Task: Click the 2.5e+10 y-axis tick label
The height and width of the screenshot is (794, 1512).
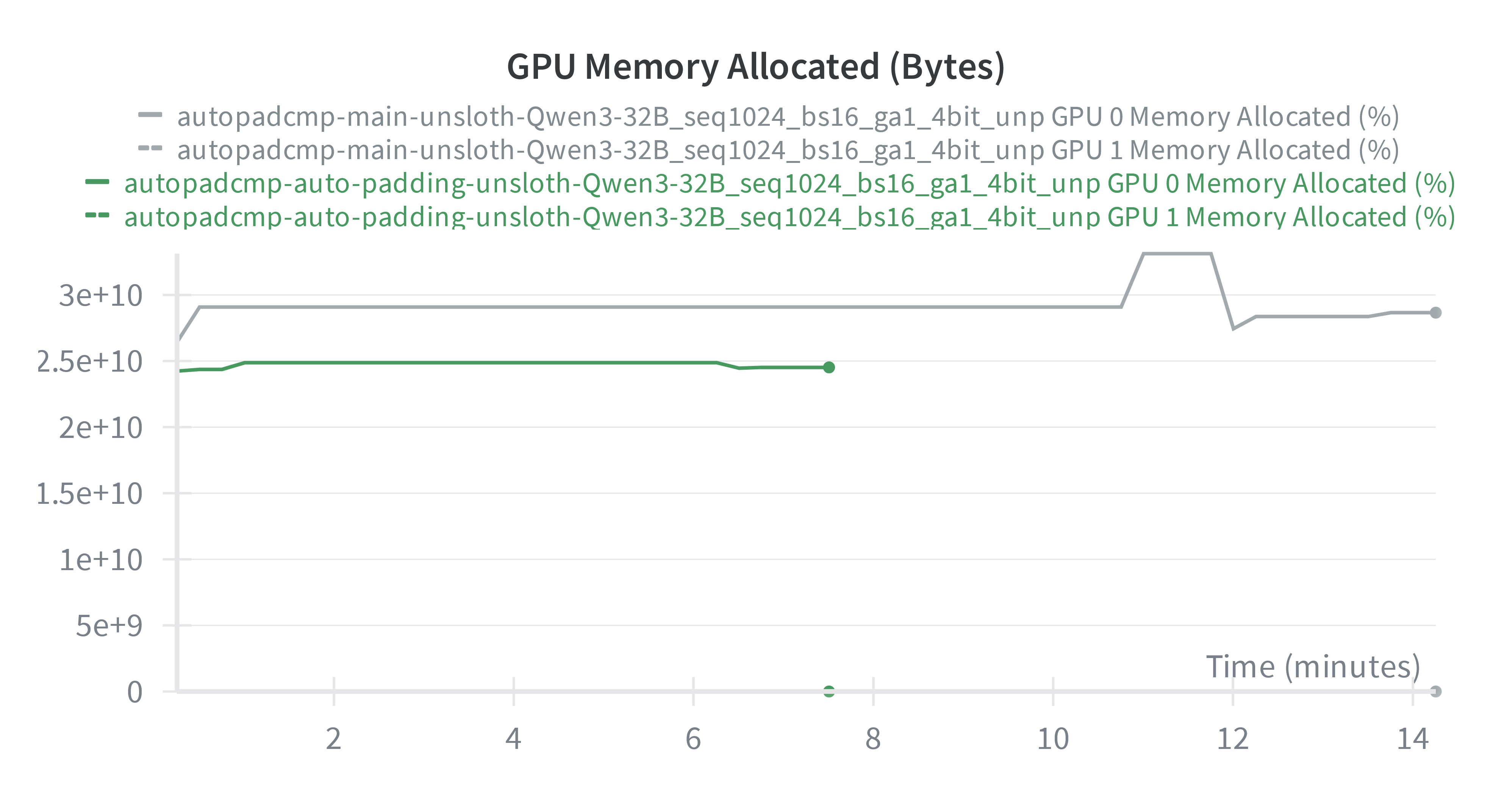Action: (x=89, y=361)
